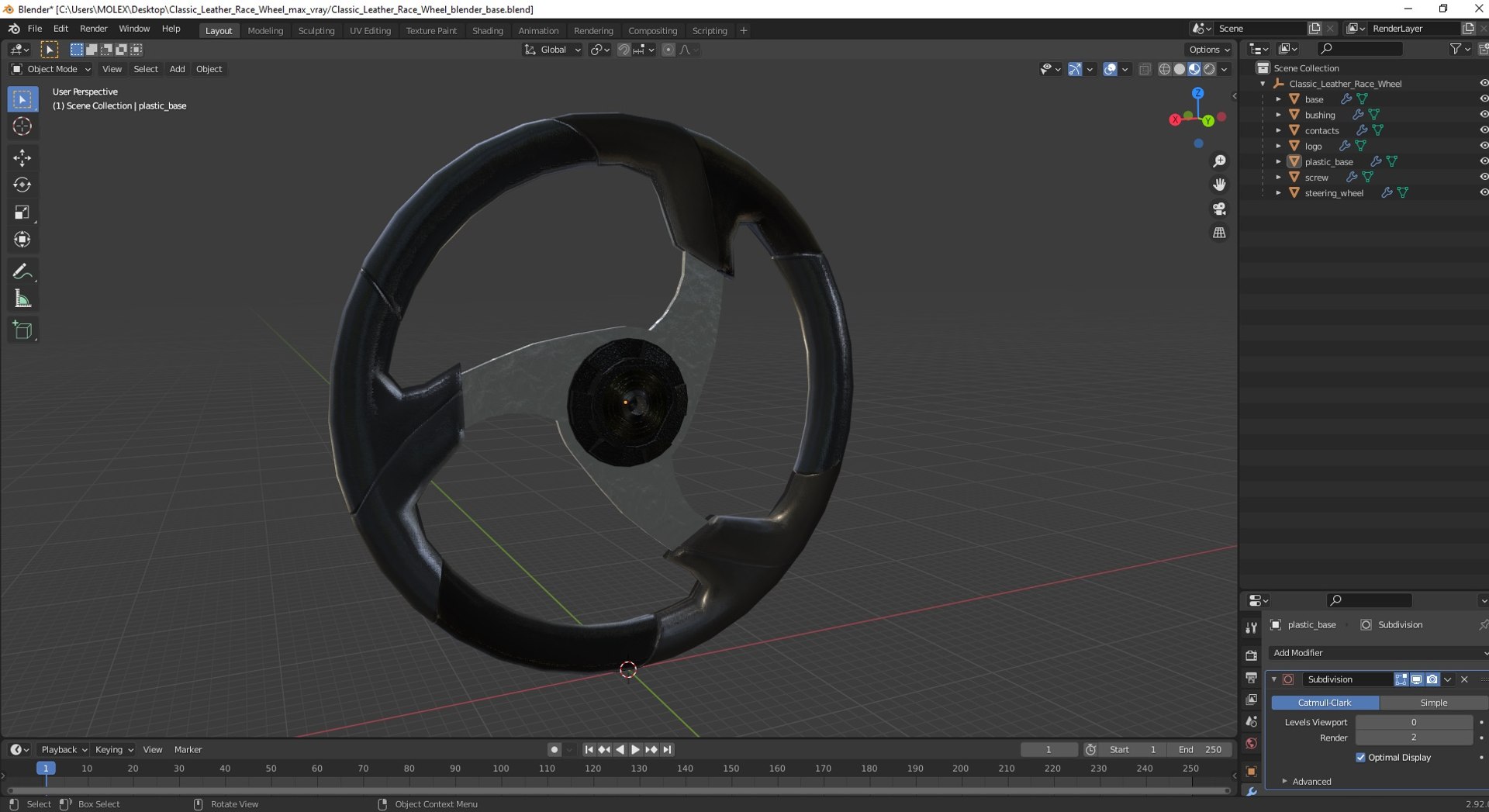Activate the Move tool
The width and height of the screenshot is (1489, 812).
click(x=22, y=157)
